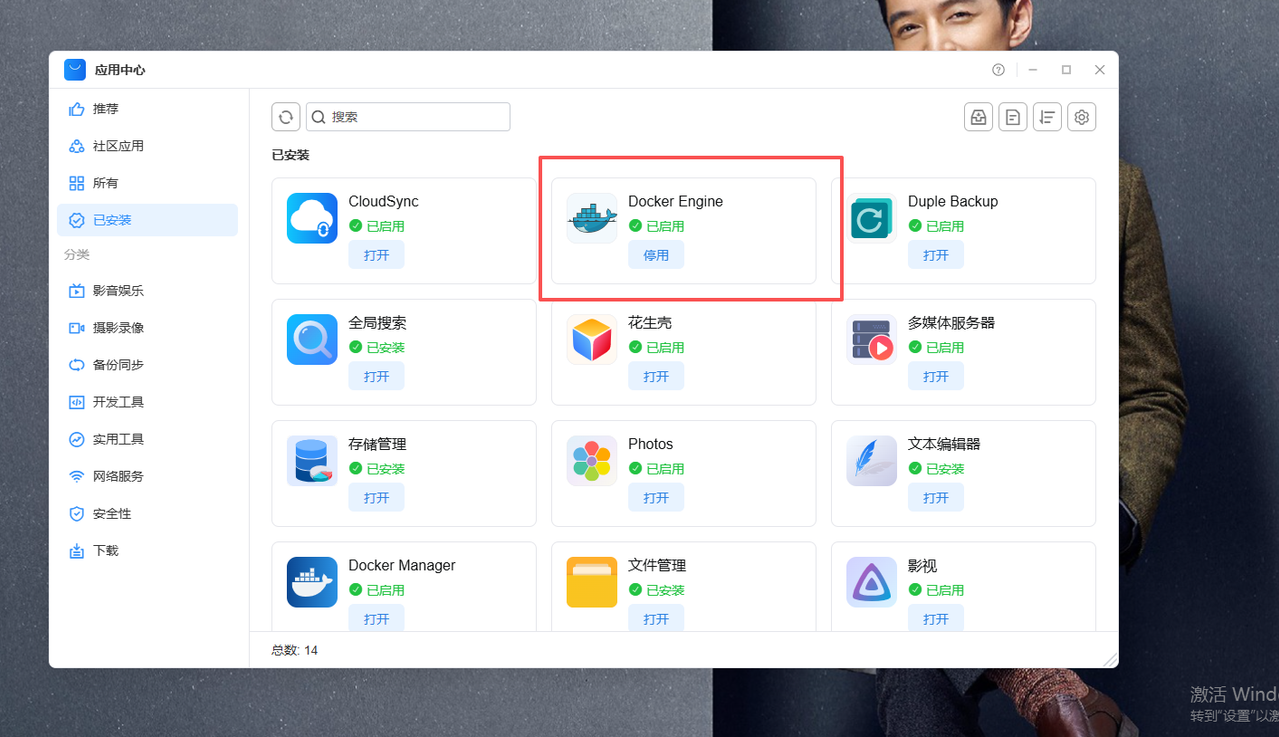Click the Duple Backup app name
Image resolution: width=1279 pixels, height=737 pixels.
click(x=953, y=201)
